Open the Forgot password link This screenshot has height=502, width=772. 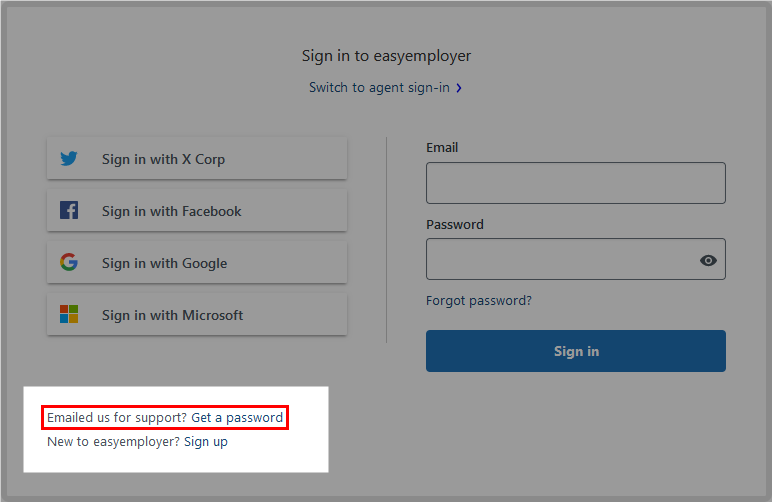[x=479, y=301]
